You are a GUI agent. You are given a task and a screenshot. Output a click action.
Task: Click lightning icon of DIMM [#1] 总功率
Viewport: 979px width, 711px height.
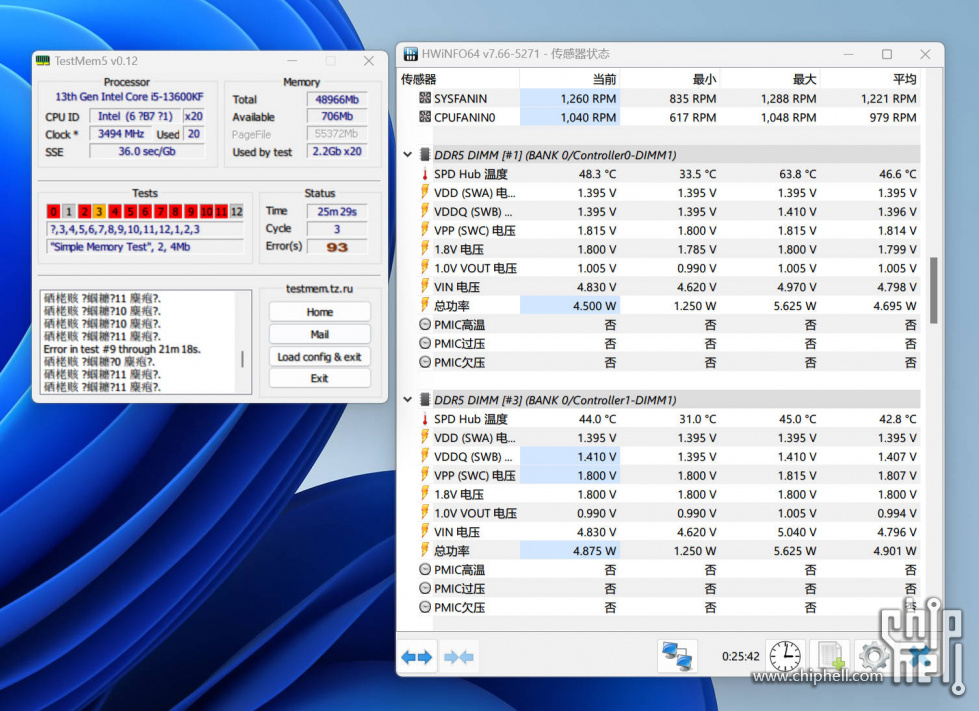(425, 305)
